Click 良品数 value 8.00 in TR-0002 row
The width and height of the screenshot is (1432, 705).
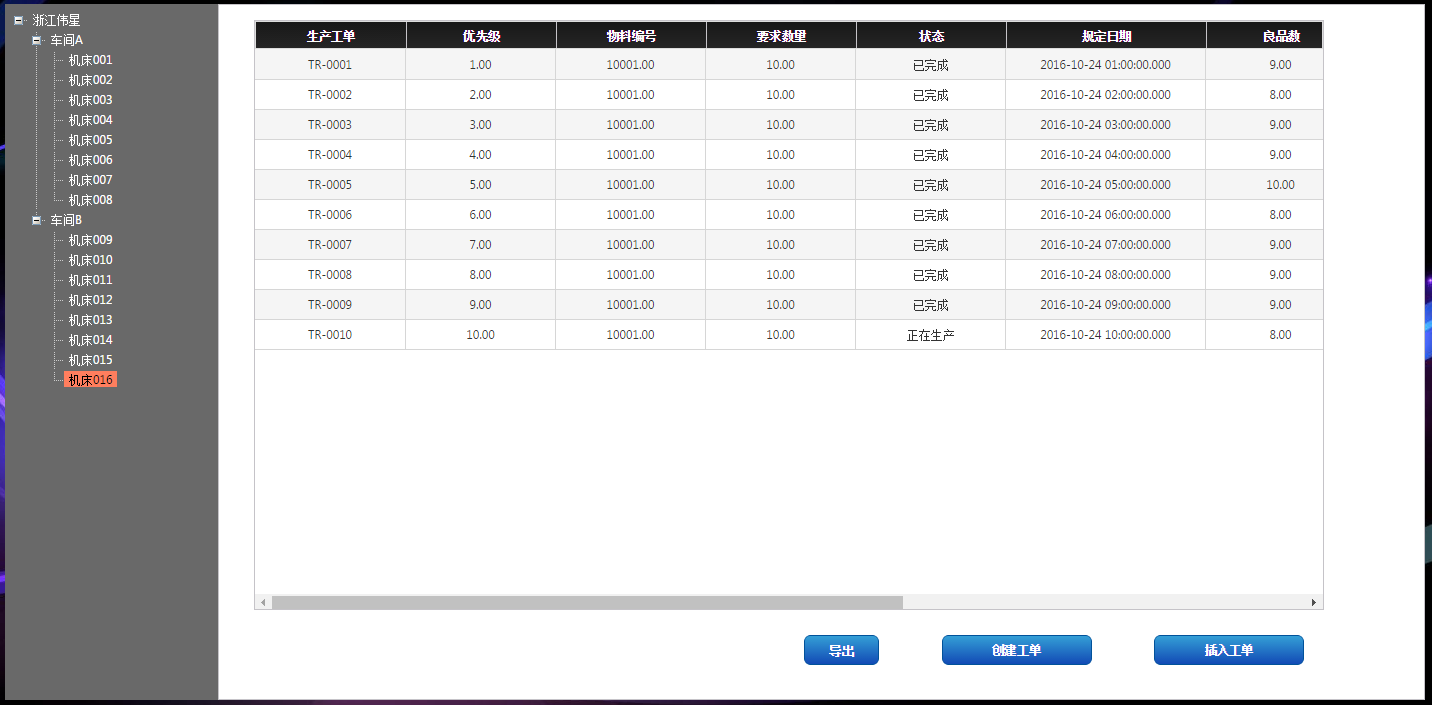pos(1265,95)
